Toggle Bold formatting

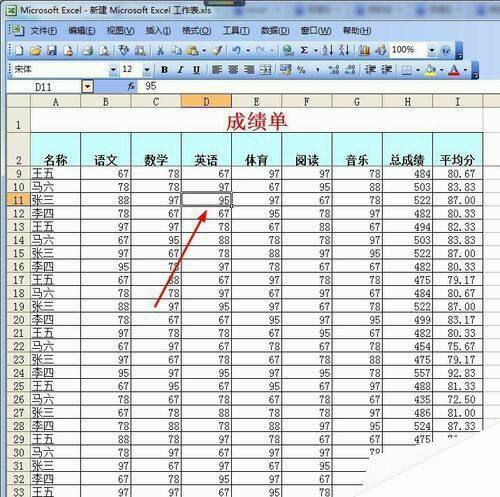164,70
